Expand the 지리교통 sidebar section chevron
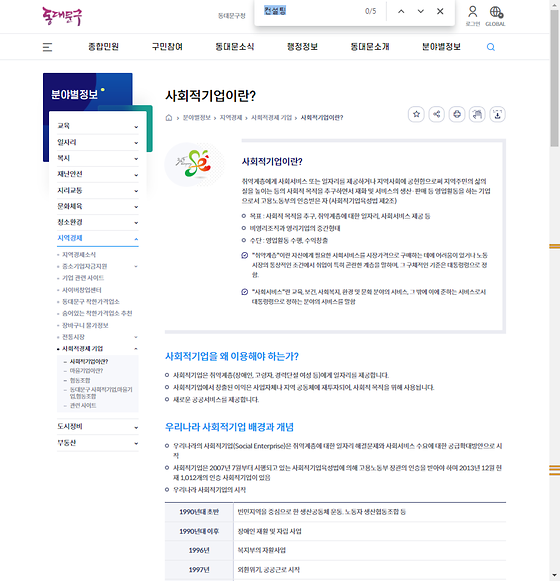This screenshot has width=560, height=581. coord(136,191)
